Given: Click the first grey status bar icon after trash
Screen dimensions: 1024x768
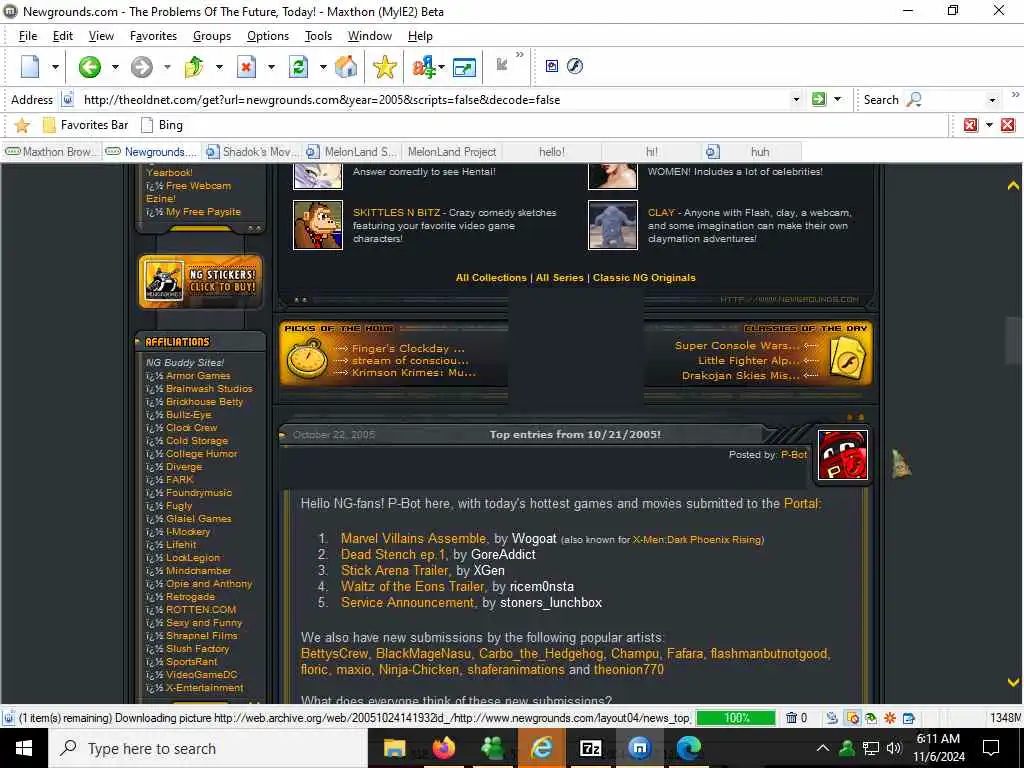Looking at the screenshot, I should click(x=832, y=718).
